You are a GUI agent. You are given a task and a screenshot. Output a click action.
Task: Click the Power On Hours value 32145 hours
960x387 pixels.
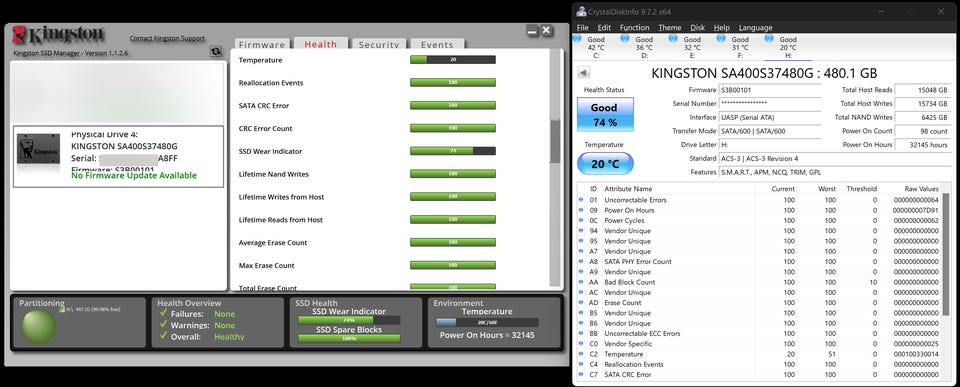click(922, 145)
